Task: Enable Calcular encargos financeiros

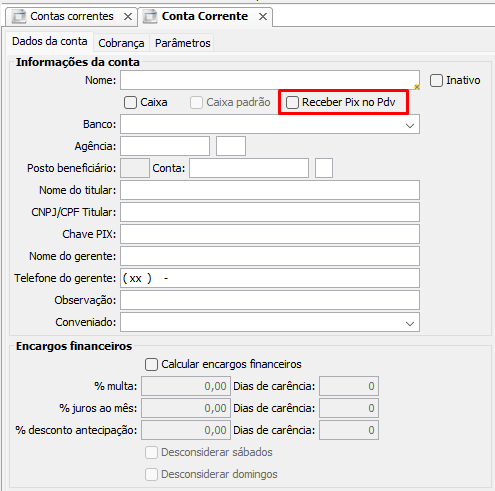Action: pyautogui.click(x=151, y=364)
